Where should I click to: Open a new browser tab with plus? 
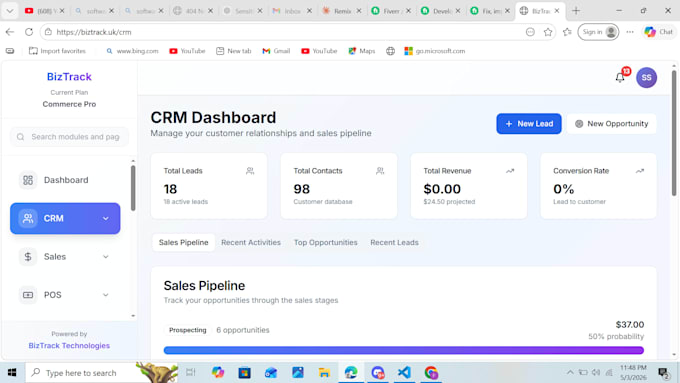coord(576,11)
